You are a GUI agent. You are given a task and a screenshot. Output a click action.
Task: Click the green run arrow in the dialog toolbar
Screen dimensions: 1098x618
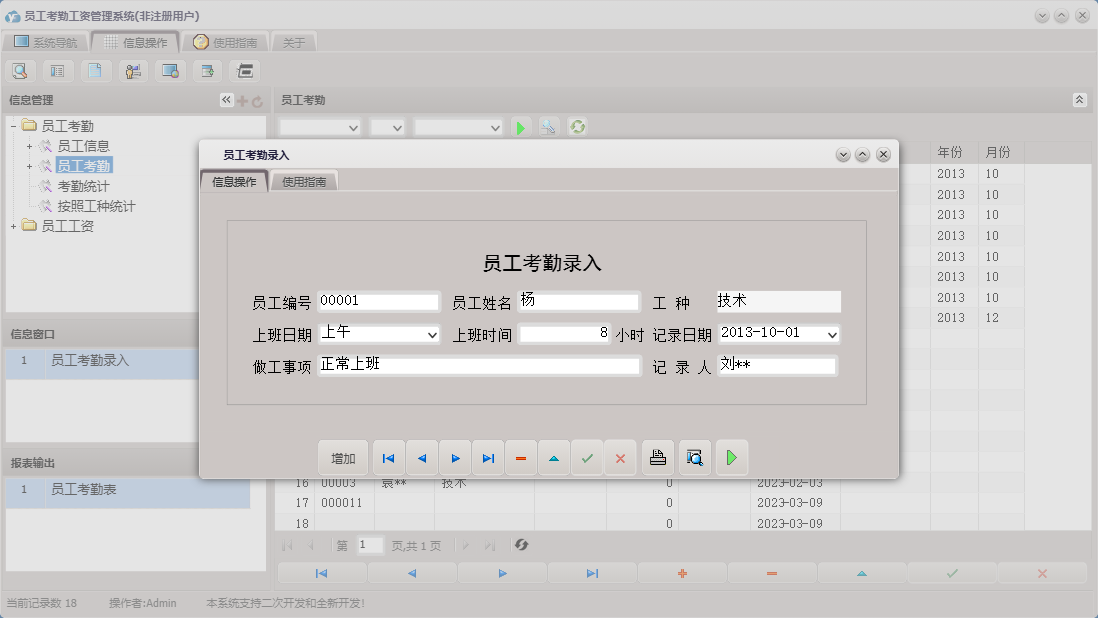731,457
